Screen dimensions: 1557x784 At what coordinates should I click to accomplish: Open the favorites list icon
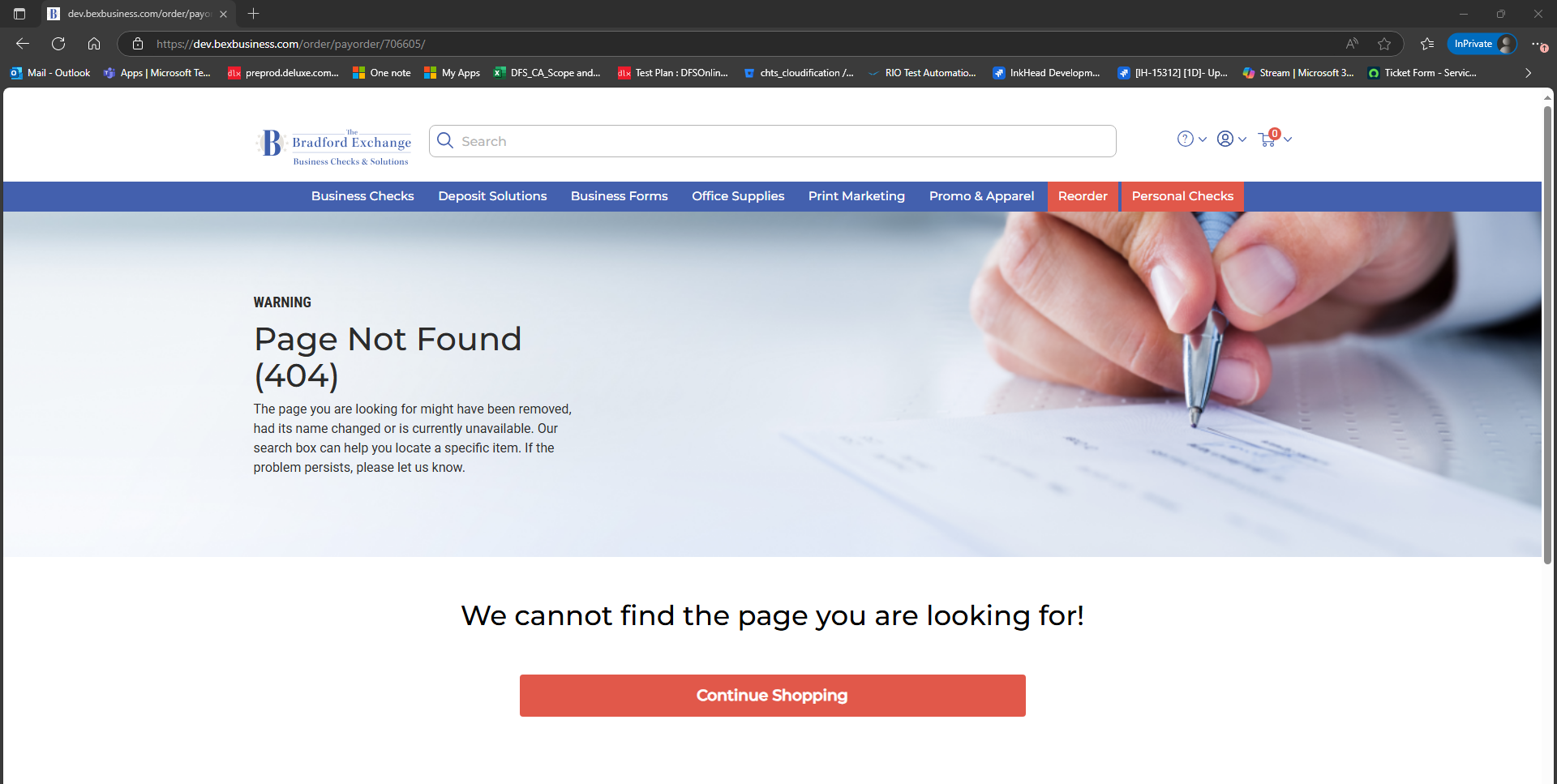point(1427,44)
